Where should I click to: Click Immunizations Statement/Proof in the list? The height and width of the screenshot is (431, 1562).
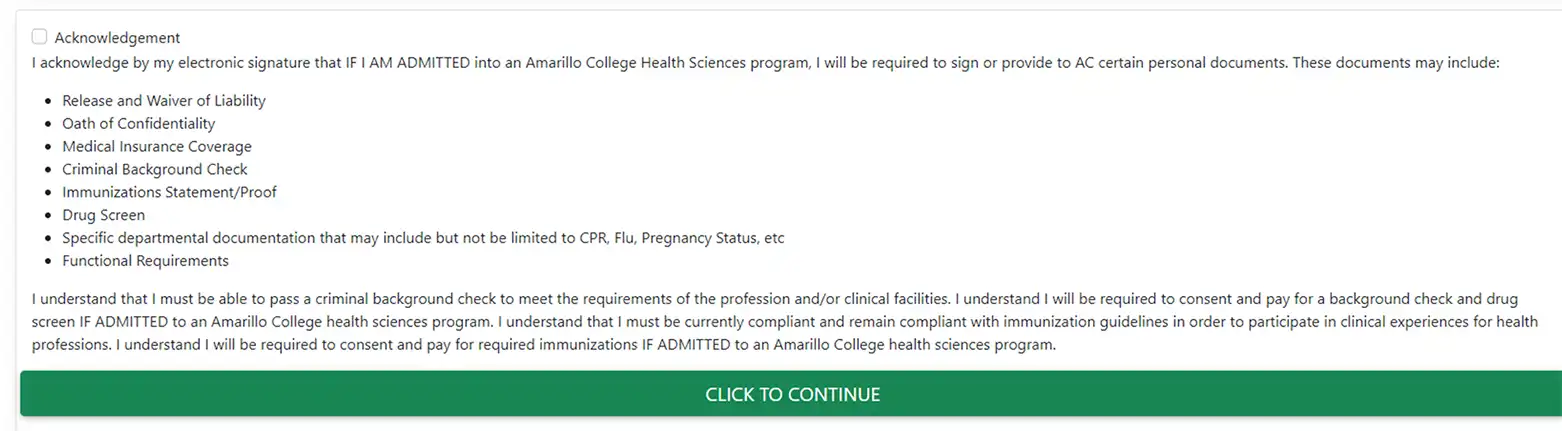click(x=169, y=192)
